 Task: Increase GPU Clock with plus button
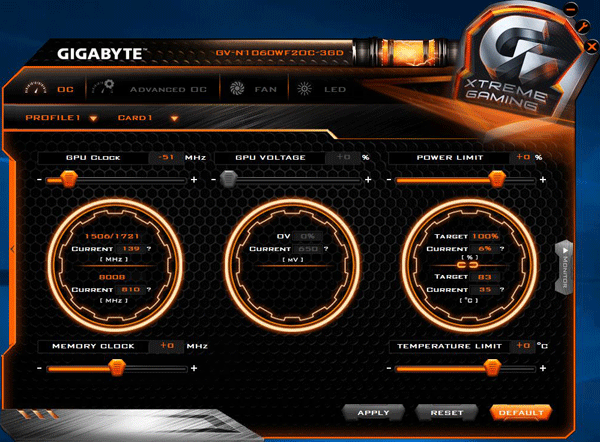(194, 179)
